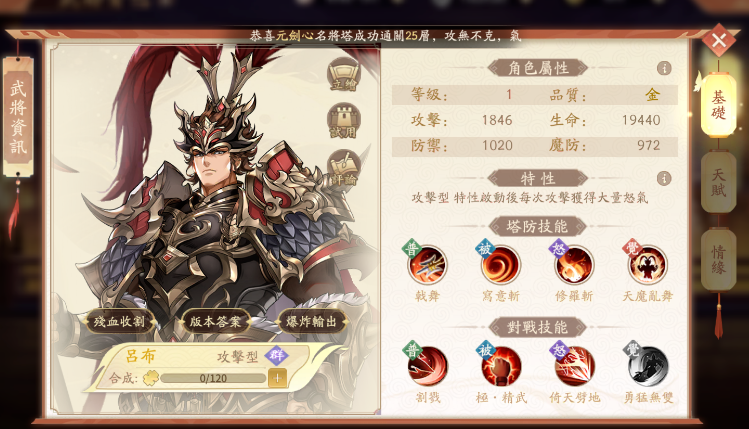Switch to the 天賦 lantern tab
This screenshot has height=429, width=749.
point(718,182)
